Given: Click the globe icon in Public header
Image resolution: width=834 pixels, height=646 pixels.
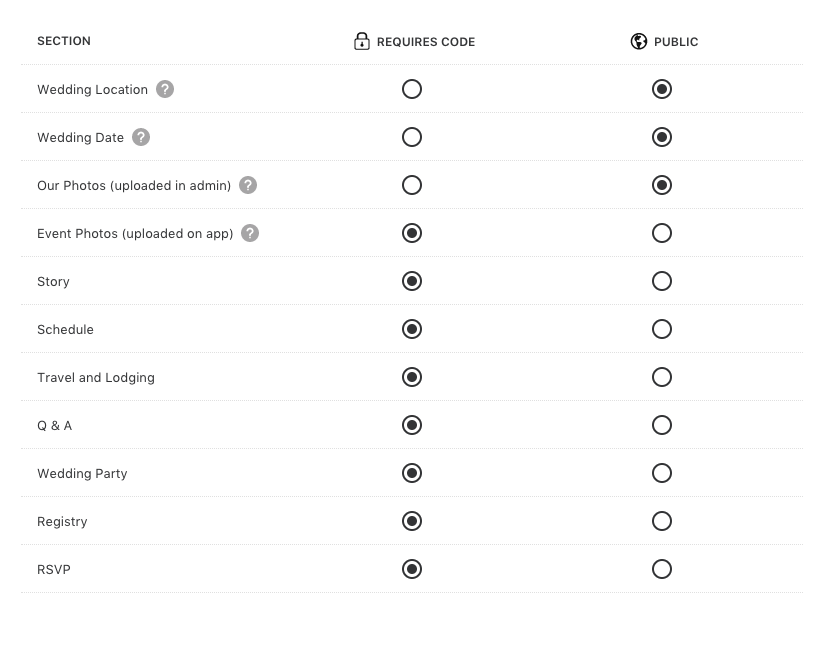Looking at the screenshot, I should coord(639,41).
